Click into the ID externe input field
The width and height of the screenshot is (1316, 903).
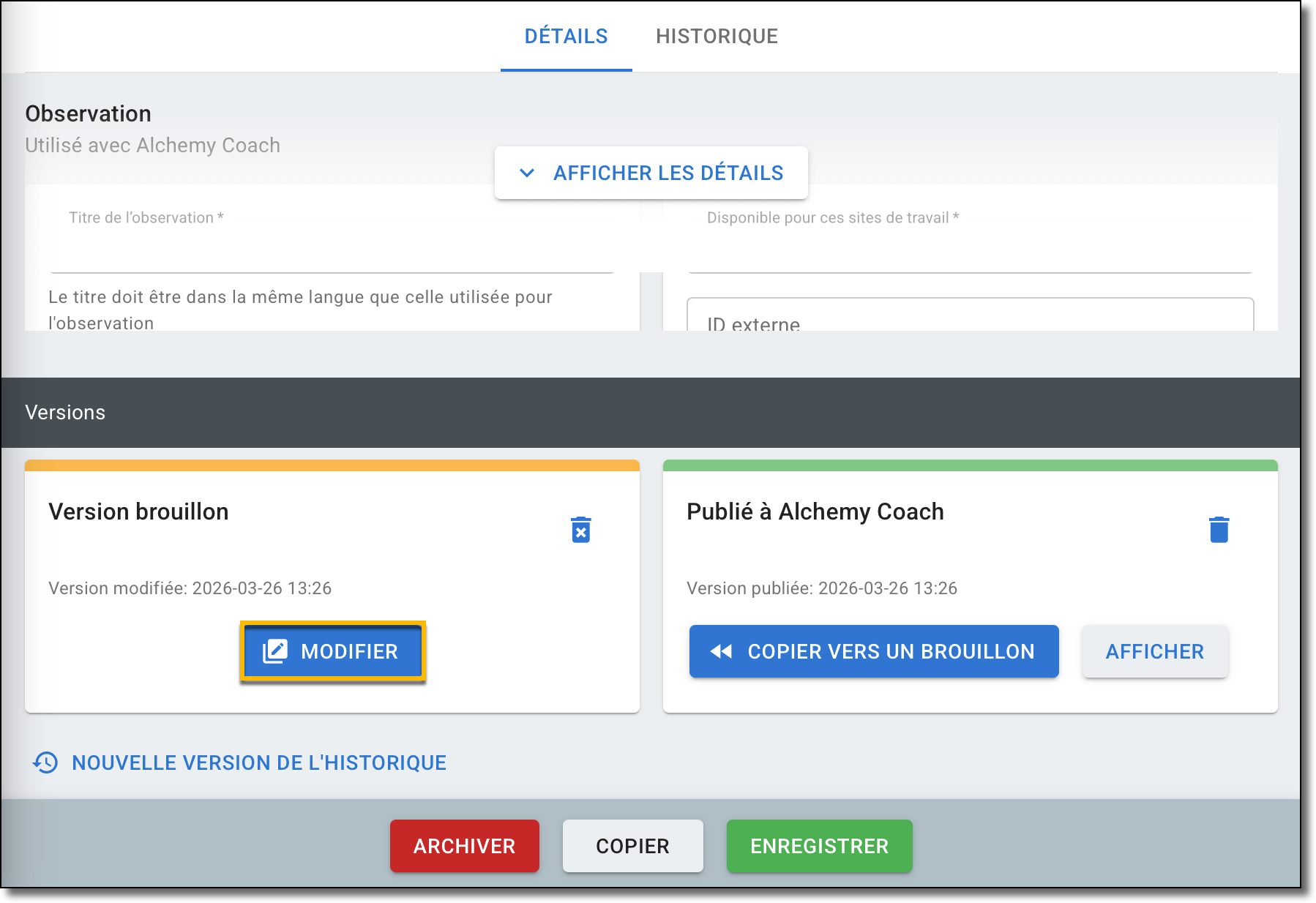click(970, 318)
